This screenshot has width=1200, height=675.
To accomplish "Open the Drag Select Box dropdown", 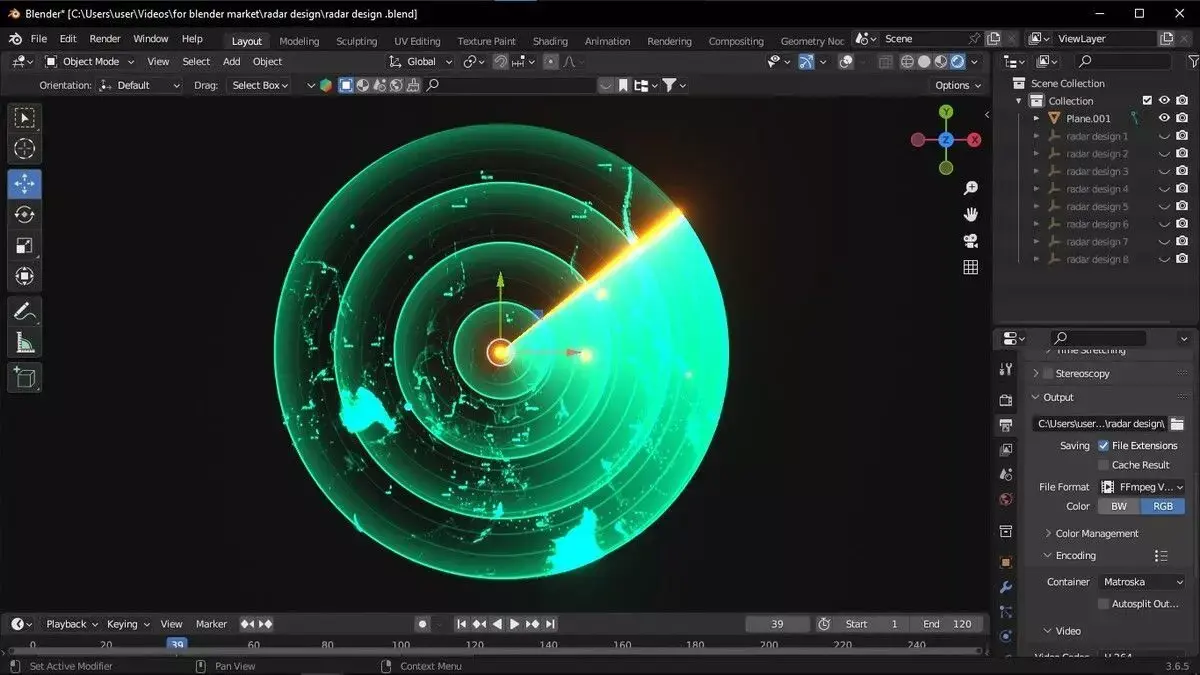I will tap(258, 86).
